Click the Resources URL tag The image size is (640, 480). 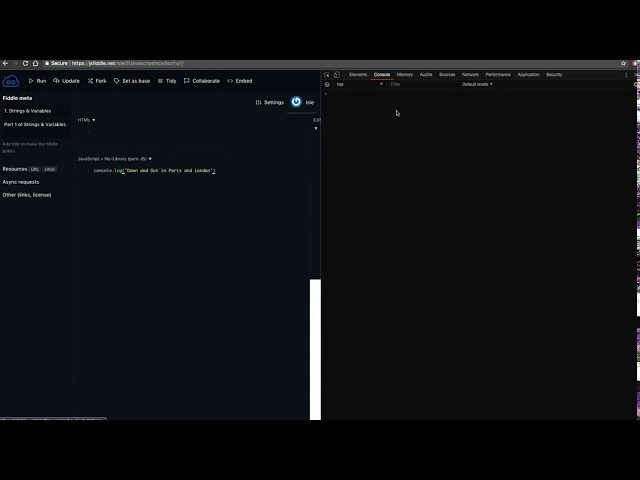click(x=35, y=169)
